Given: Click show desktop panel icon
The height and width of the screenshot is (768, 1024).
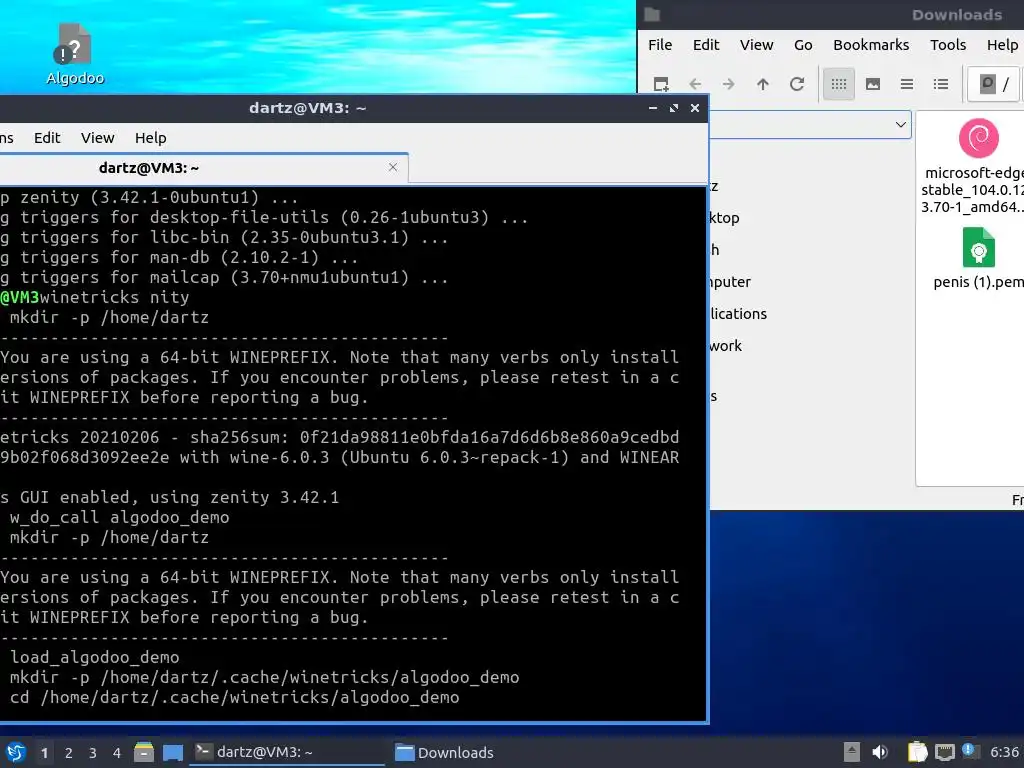Looking at the screenshot, I should pos(173,752).
